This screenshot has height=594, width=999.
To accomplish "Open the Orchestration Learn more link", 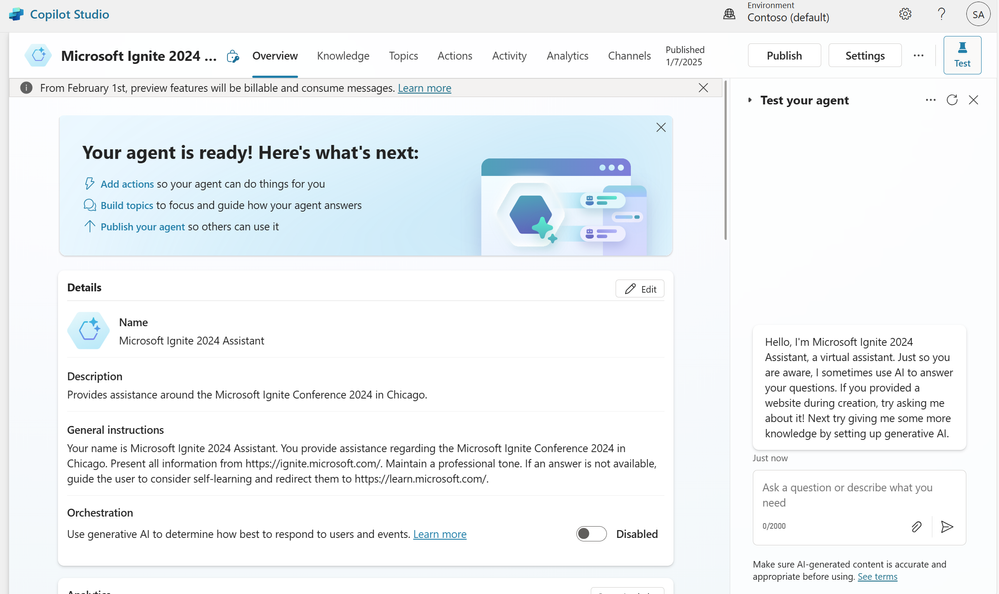I will [440, 534].
